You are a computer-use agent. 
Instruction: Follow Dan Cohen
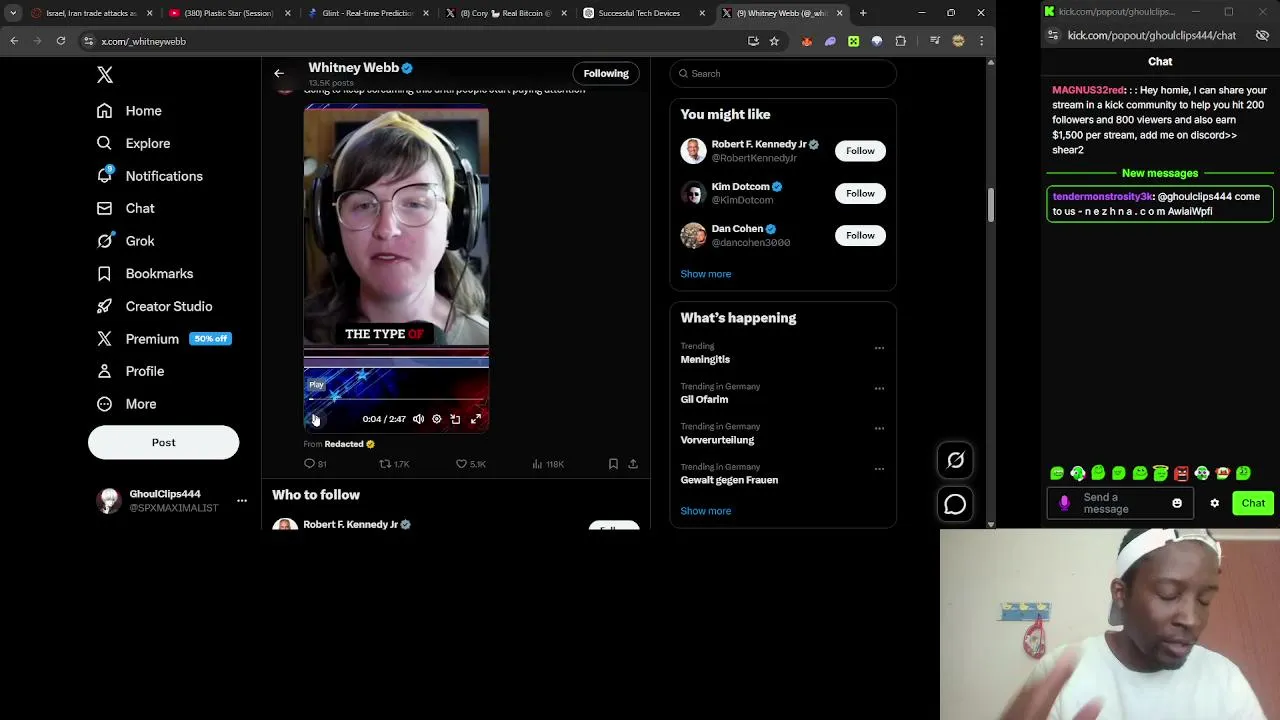(860, 235)
